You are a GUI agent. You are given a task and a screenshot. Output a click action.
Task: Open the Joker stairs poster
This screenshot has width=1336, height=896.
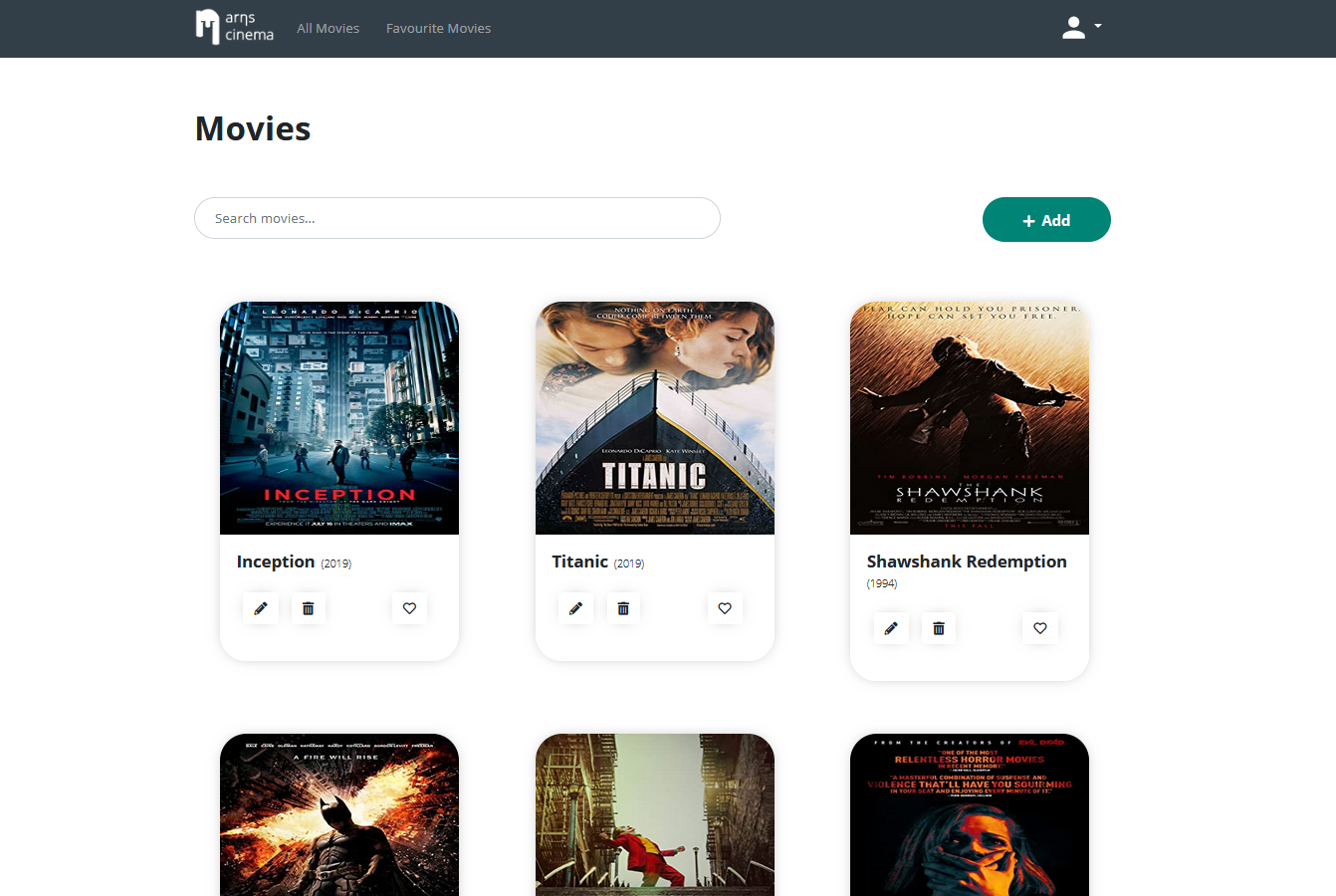coord(655,814)
